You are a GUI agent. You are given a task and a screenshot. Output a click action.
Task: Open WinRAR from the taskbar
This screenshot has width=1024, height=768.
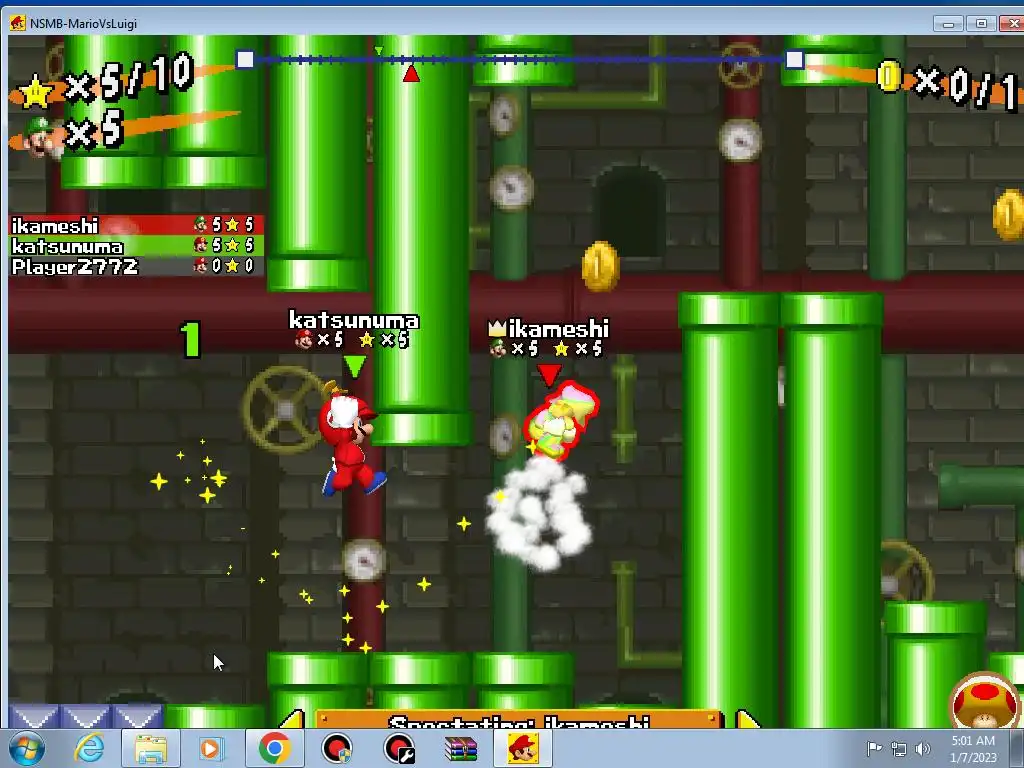[461, 749]
